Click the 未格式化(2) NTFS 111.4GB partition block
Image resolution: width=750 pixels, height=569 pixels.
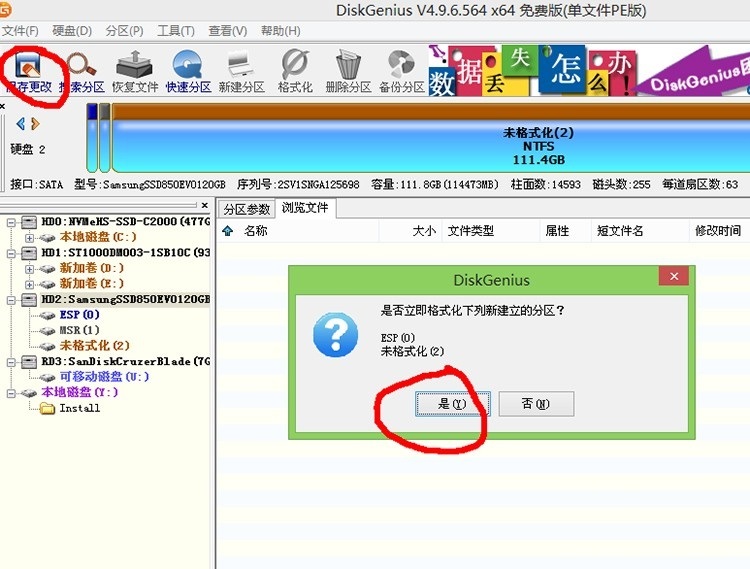click(x=430, y=139)
